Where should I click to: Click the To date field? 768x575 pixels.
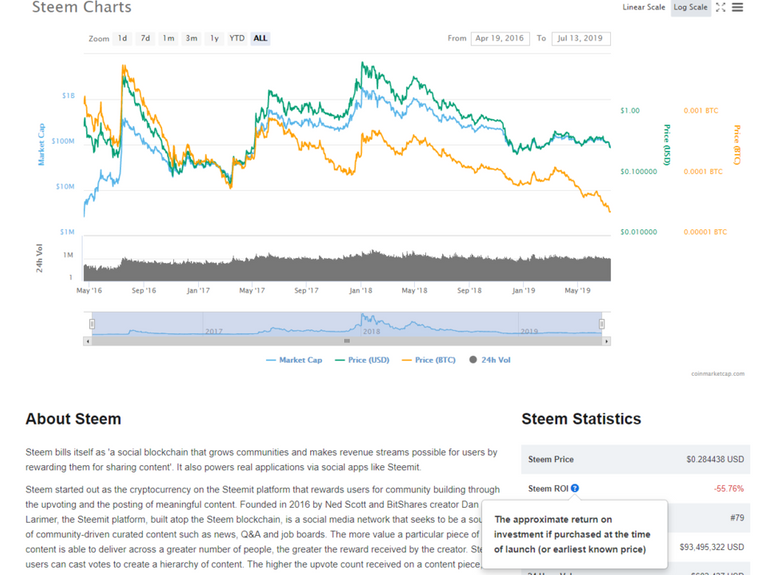pyautogui.click(x=580, y=38)
